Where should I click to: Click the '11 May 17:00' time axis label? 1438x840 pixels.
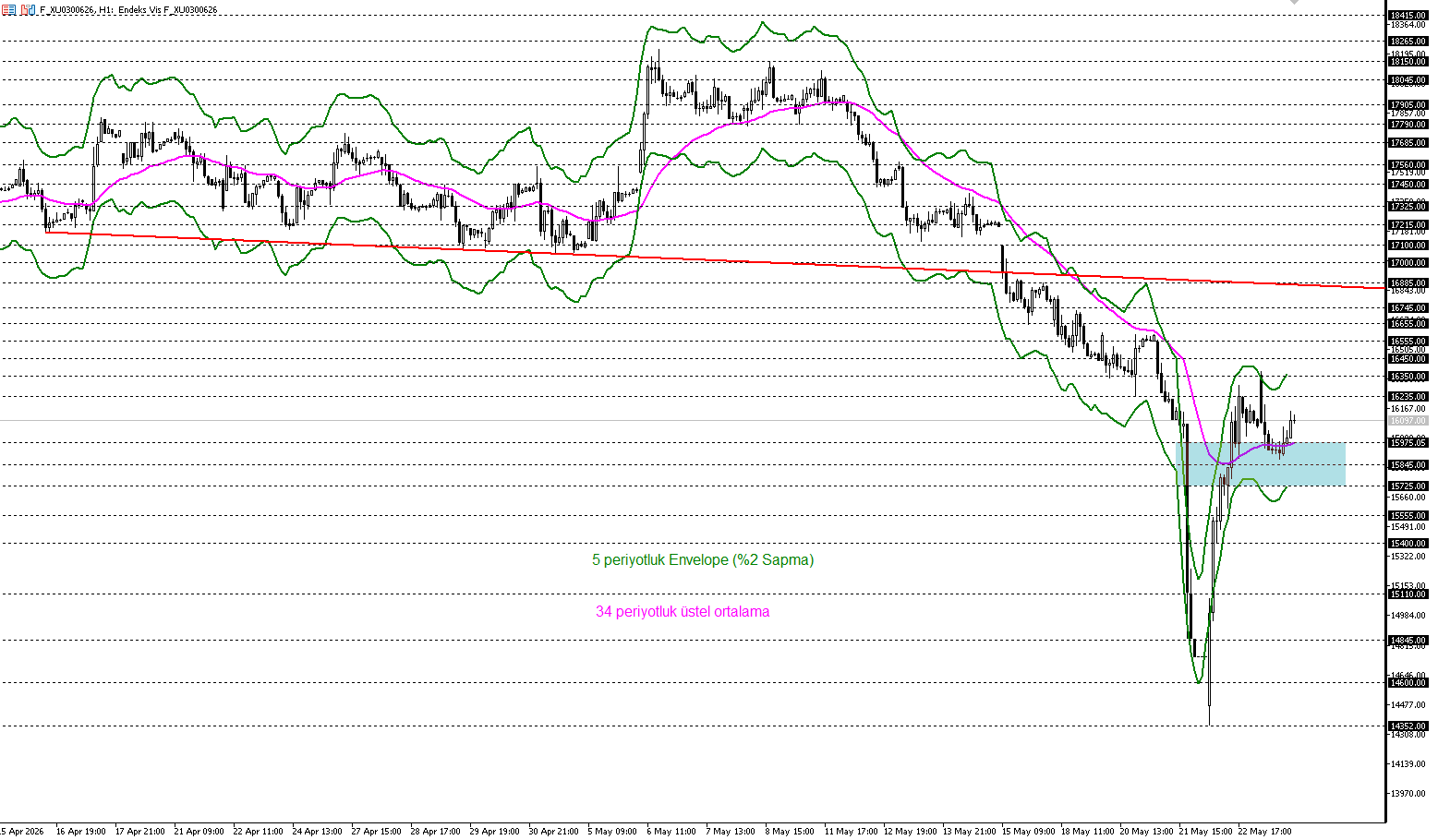tap(851, 832)
